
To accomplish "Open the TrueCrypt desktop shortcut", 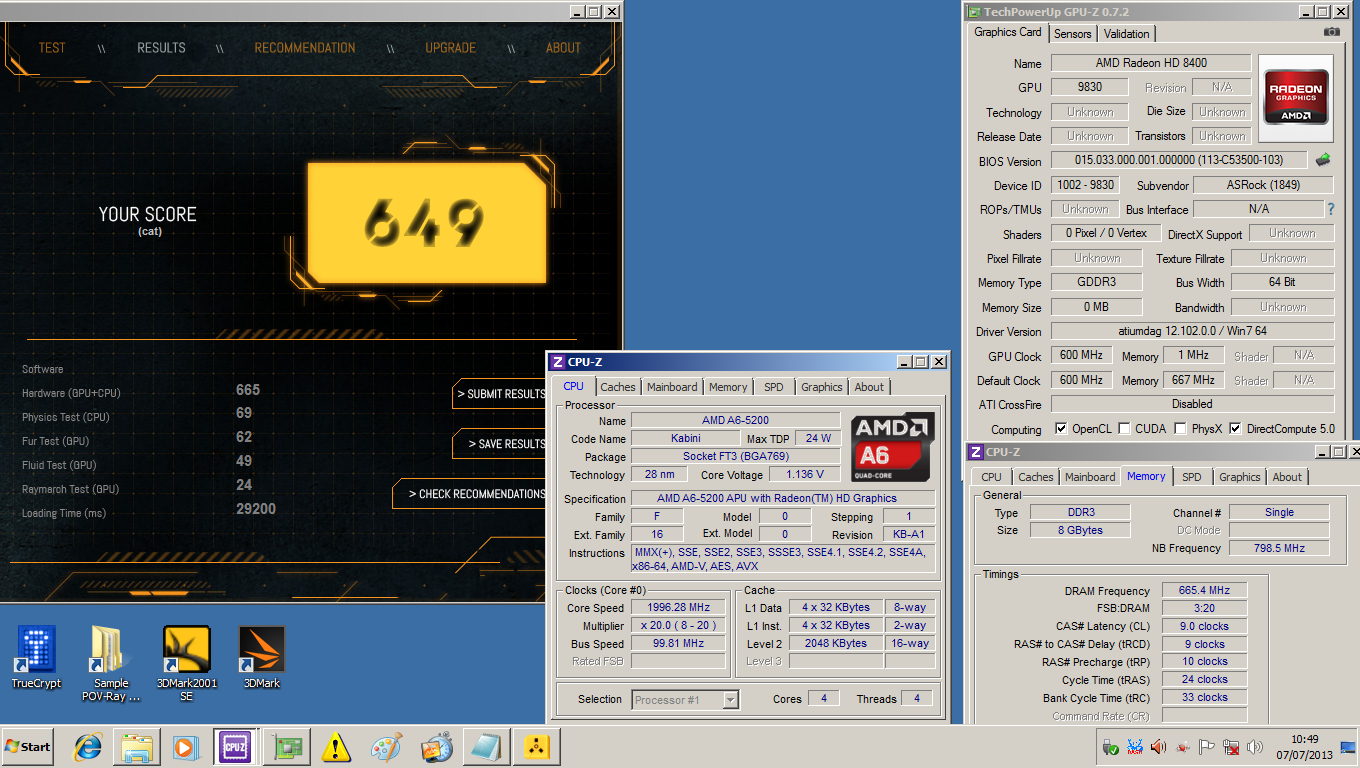I will (36, 658).
